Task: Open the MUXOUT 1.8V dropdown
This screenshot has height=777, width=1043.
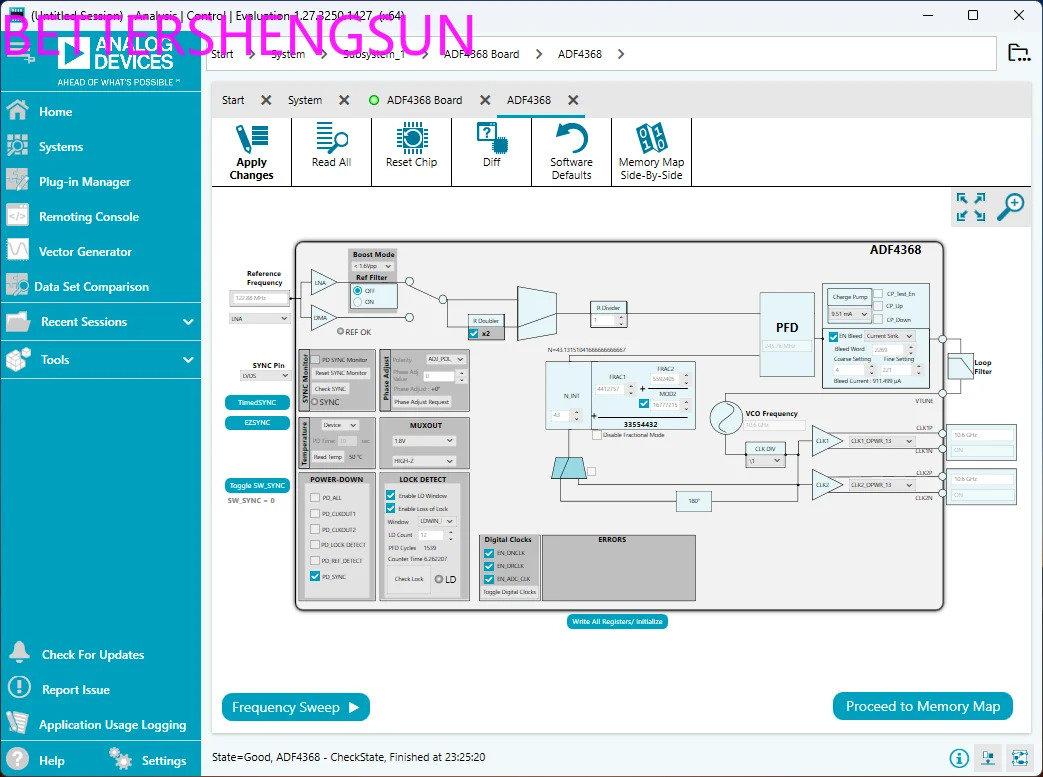Action: (x=423, y=441)
